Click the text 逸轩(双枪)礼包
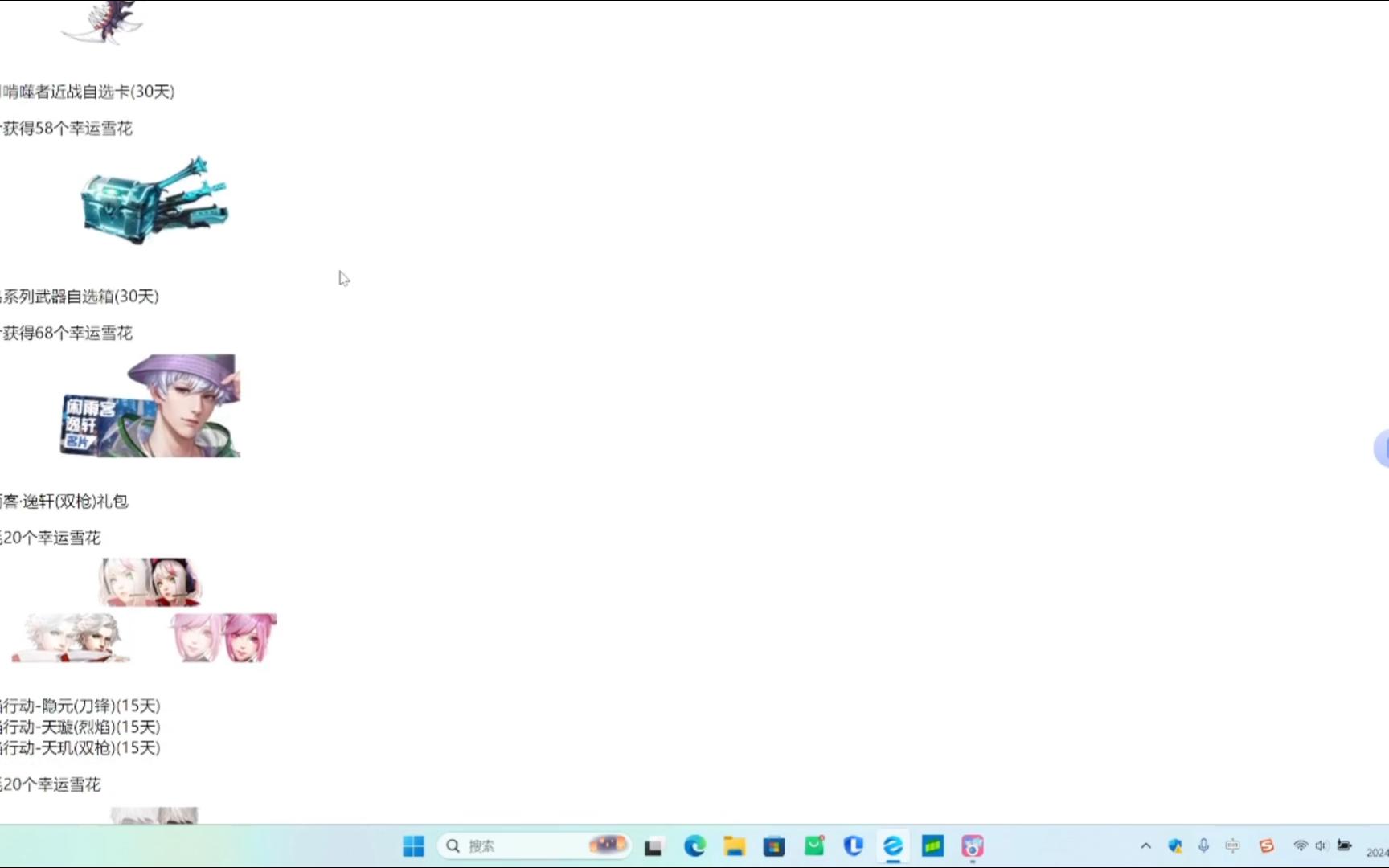This screenshot has width=1389, height=868. pos(76,502)
